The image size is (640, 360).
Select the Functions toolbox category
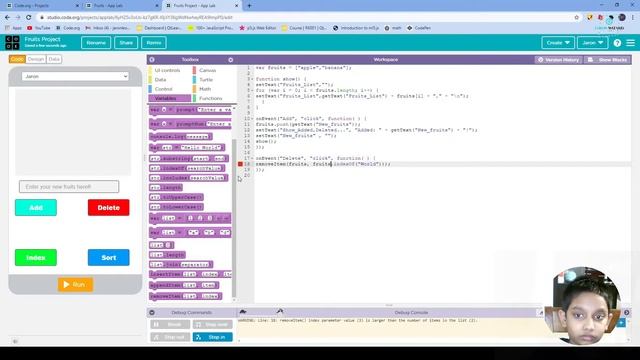click(211, 98)
